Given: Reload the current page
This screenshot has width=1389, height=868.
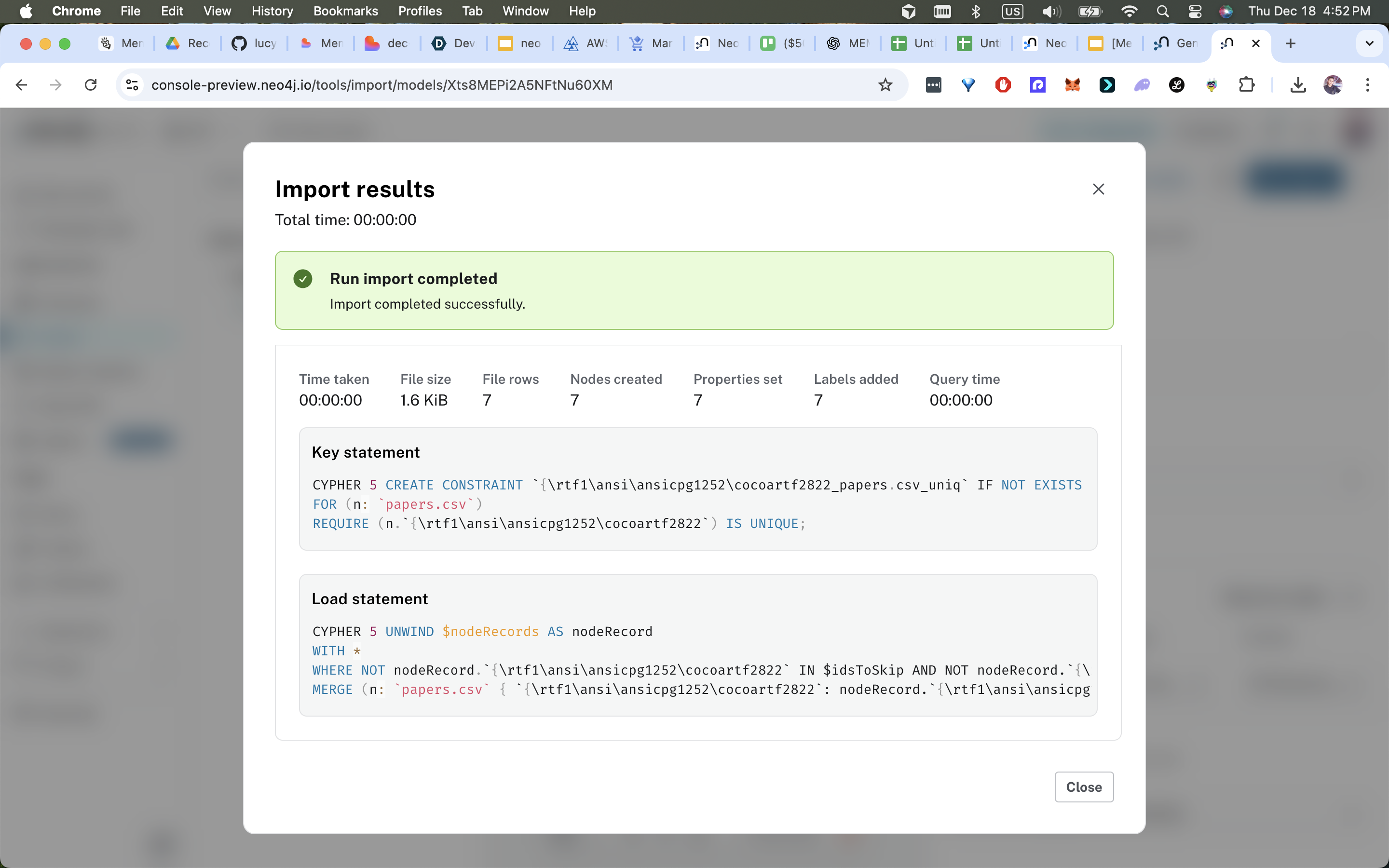Looking at the screenshot, I should click(91, 85).
